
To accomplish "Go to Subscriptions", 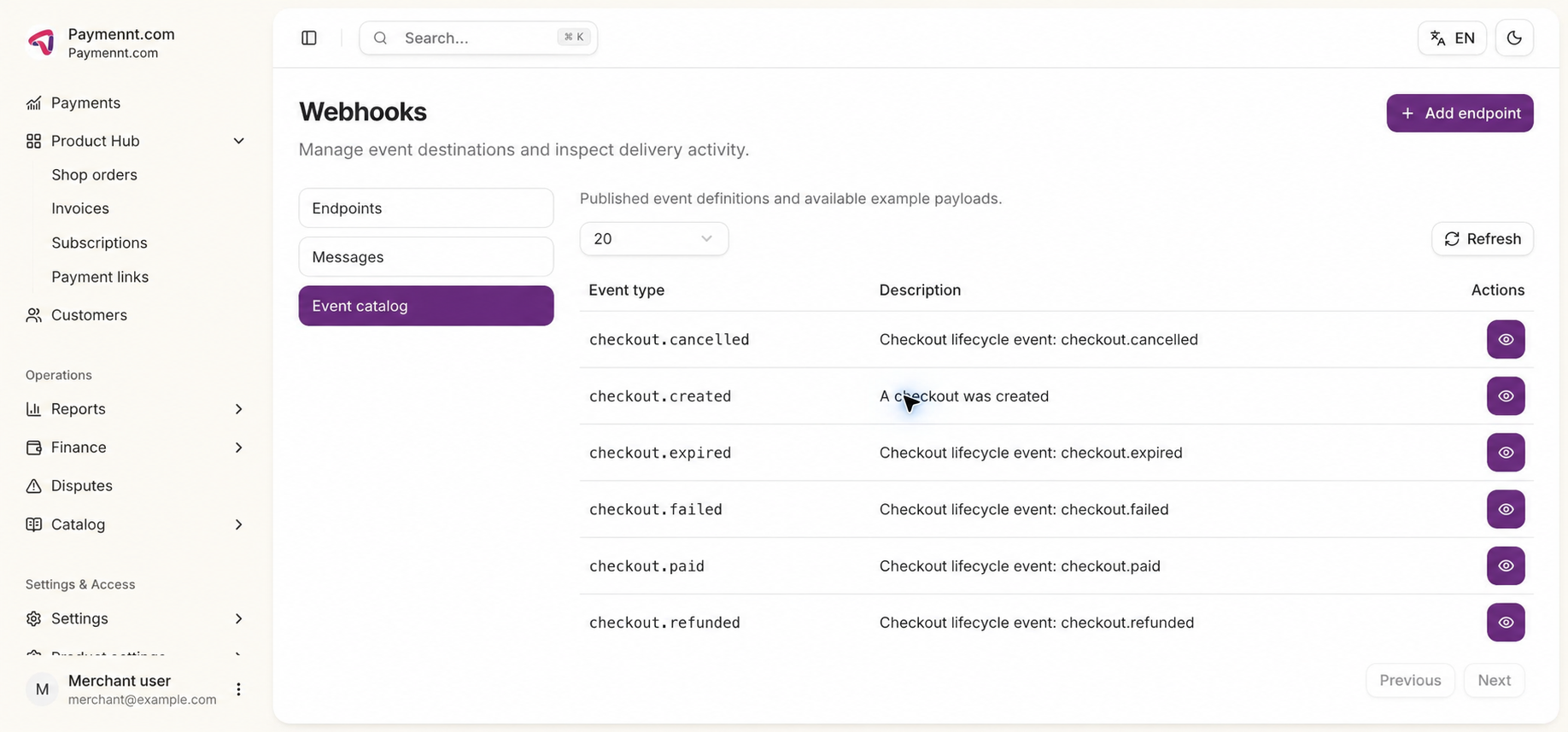I will pos(99,243).
